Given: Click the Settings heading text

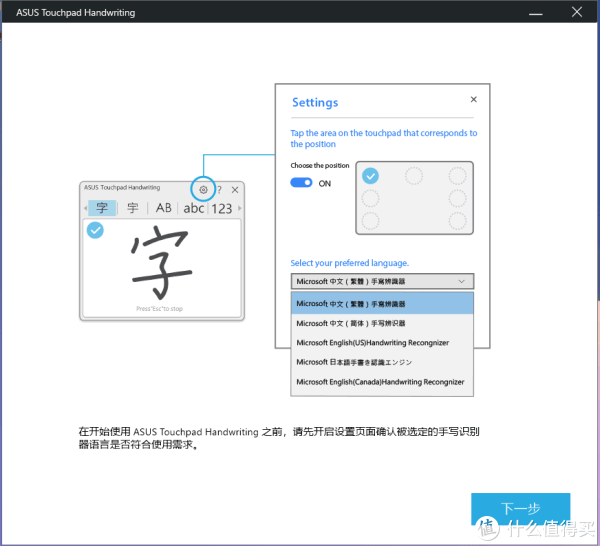Looking at the screenshot, I should pos(315,103).
